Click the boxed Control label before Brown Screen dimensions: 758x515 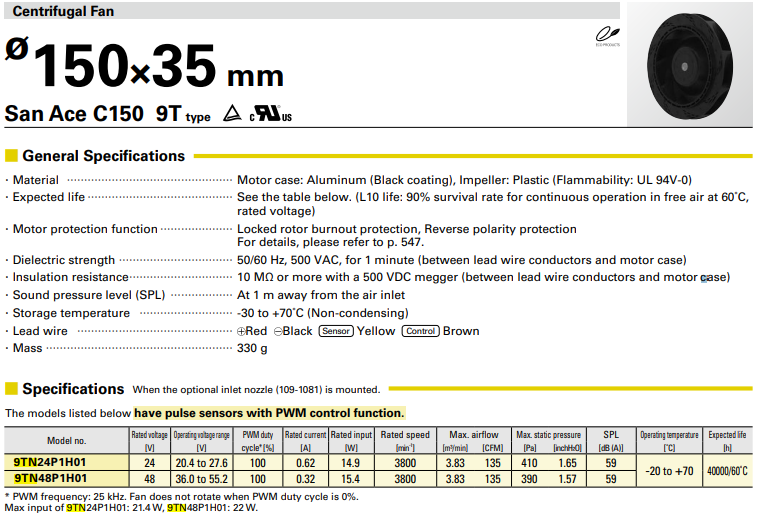pos(420,331)
